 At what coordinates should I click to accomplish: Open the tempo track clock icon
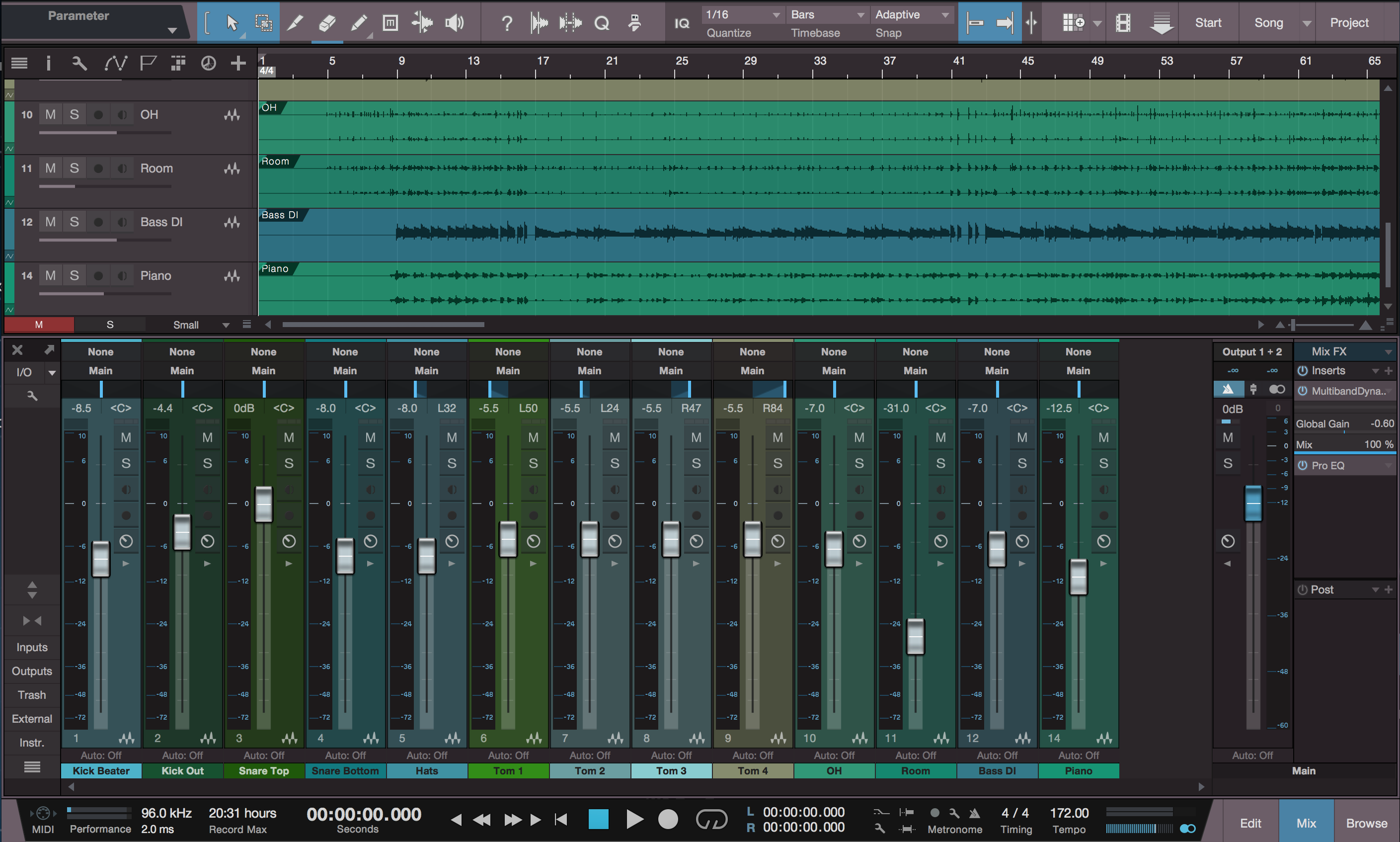(x=208, y=63)
